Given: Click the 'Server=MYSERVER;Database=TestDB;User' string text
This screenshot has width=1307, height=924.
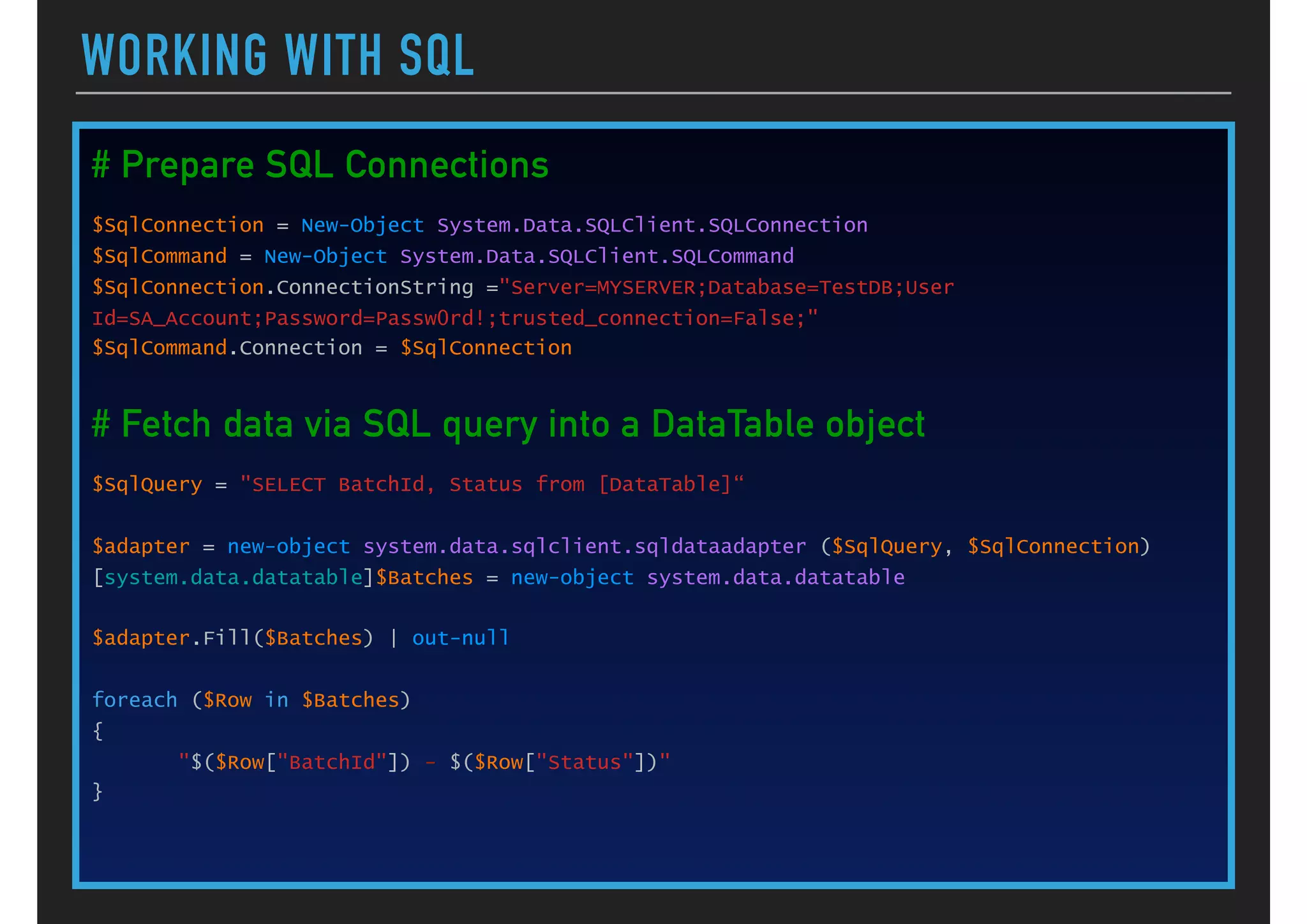Looking at the screenshot, I should click(732, 287).
